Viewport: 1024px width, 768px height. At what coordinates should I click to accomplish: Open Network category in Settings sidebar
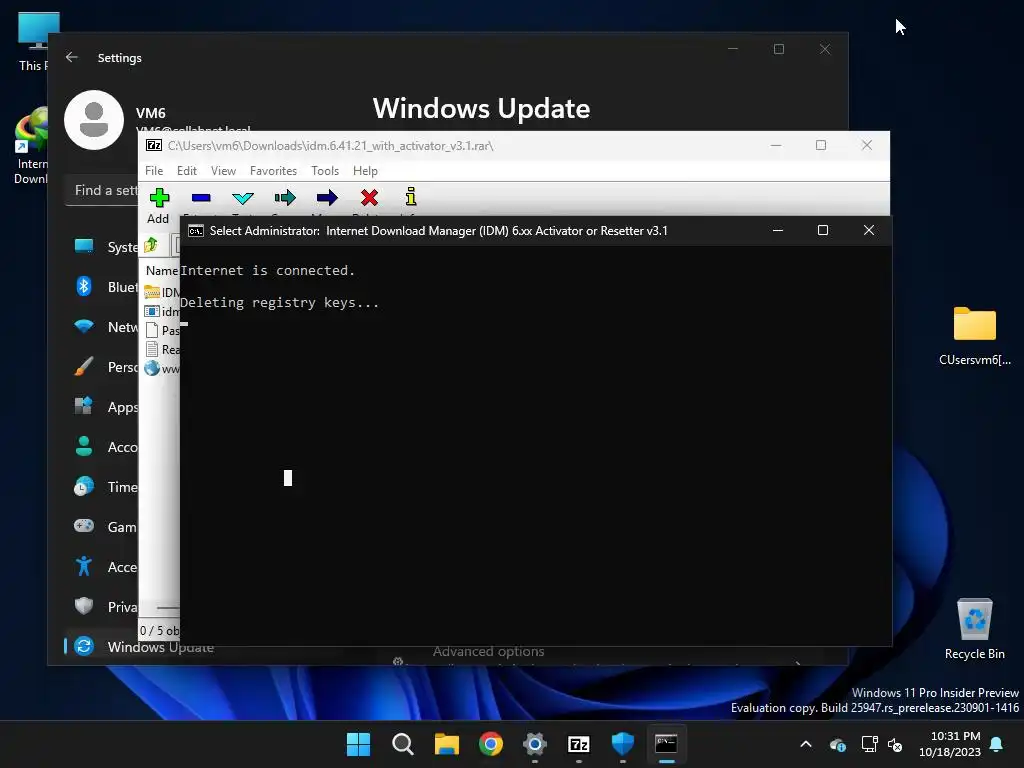pyautogui.click(x=106, y=327)
